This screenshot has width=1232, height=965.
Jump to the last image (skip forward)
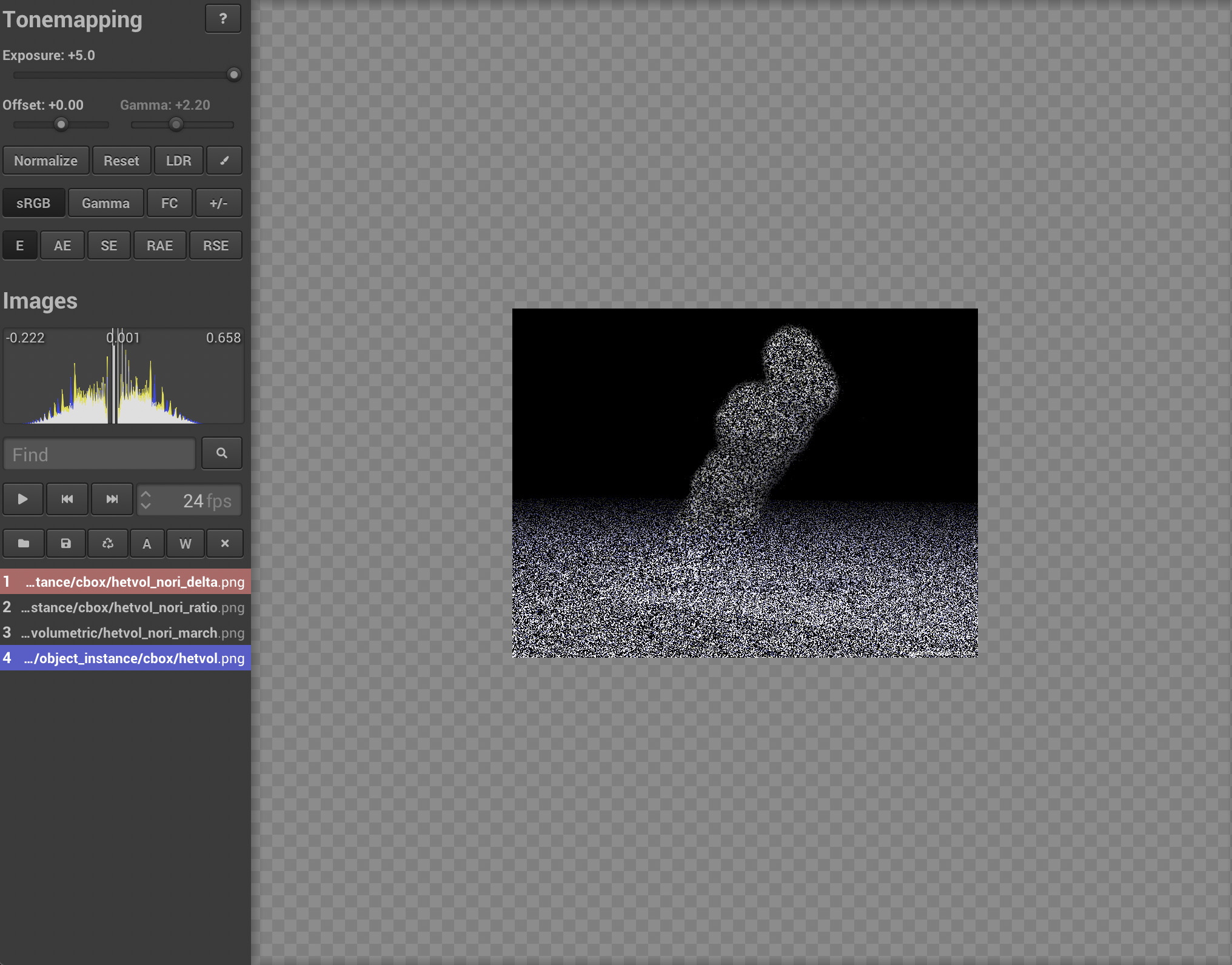coord(112,499)
